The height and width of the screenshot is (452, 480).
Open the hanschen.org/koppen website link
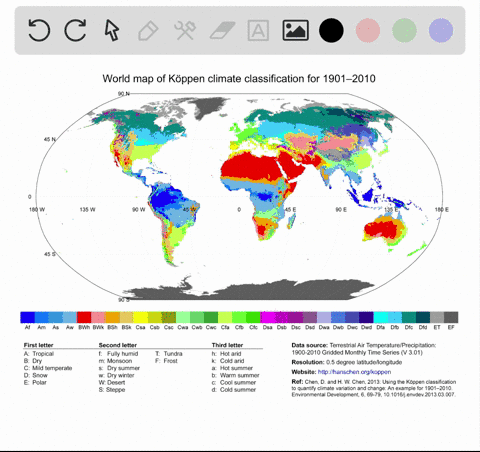click(354, 372)
